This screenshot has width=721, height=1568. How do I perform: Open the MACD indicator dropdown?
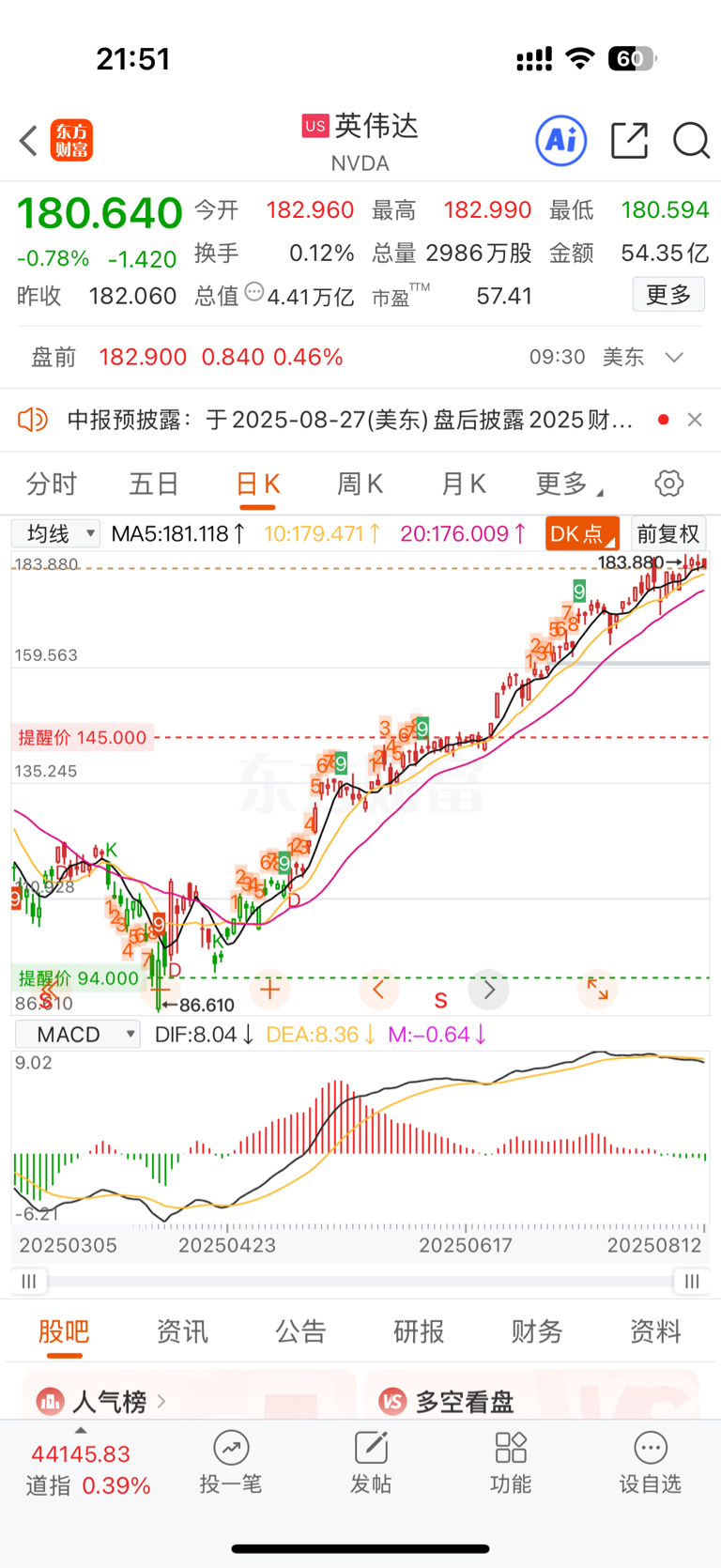click(x=78, y=1035)
